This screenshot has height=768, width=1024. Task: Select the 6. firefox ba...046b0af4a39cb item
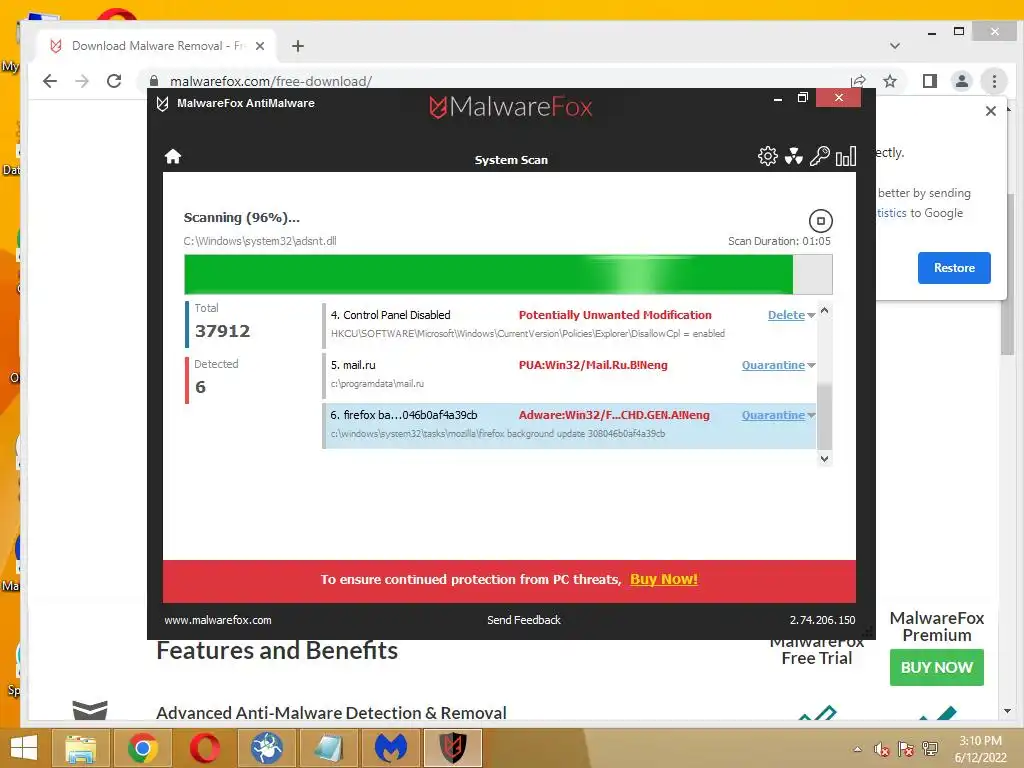click(569, 425)
